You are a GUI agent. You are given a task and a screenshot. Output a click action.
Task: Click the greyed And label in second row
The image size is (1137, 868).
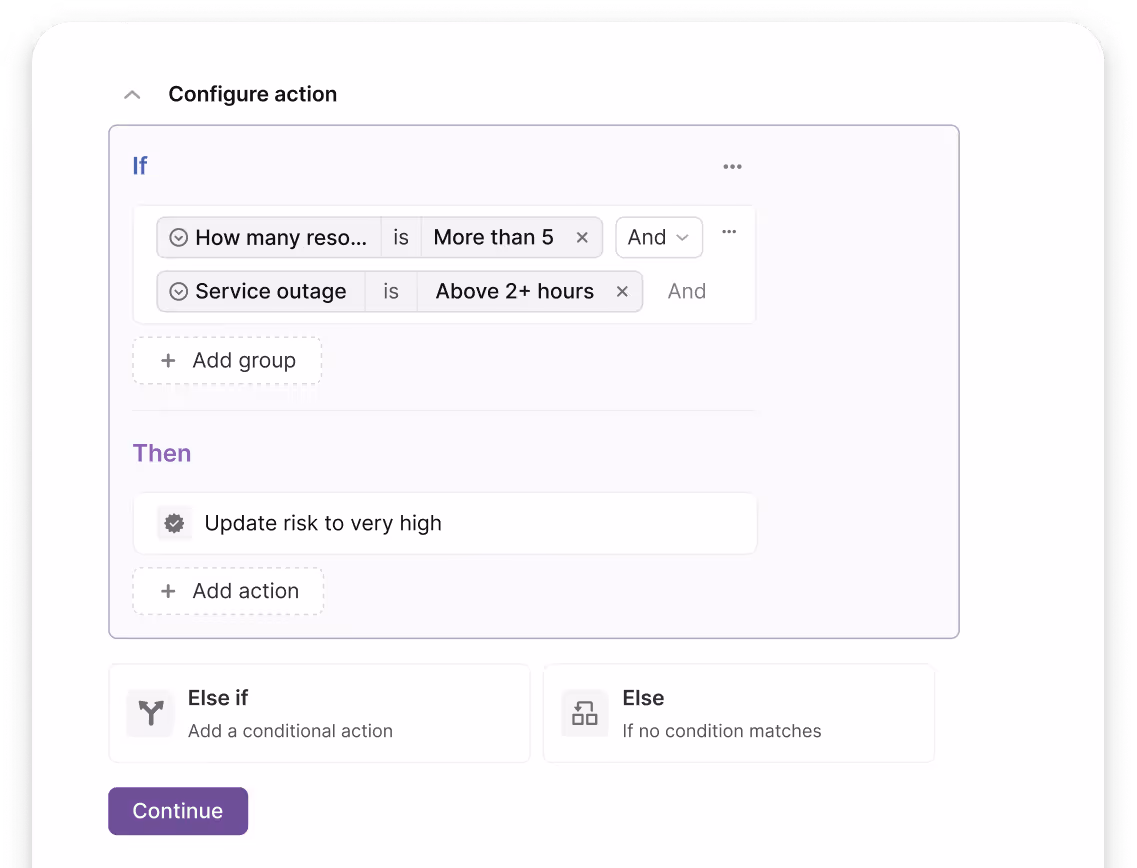coord(687,292)
